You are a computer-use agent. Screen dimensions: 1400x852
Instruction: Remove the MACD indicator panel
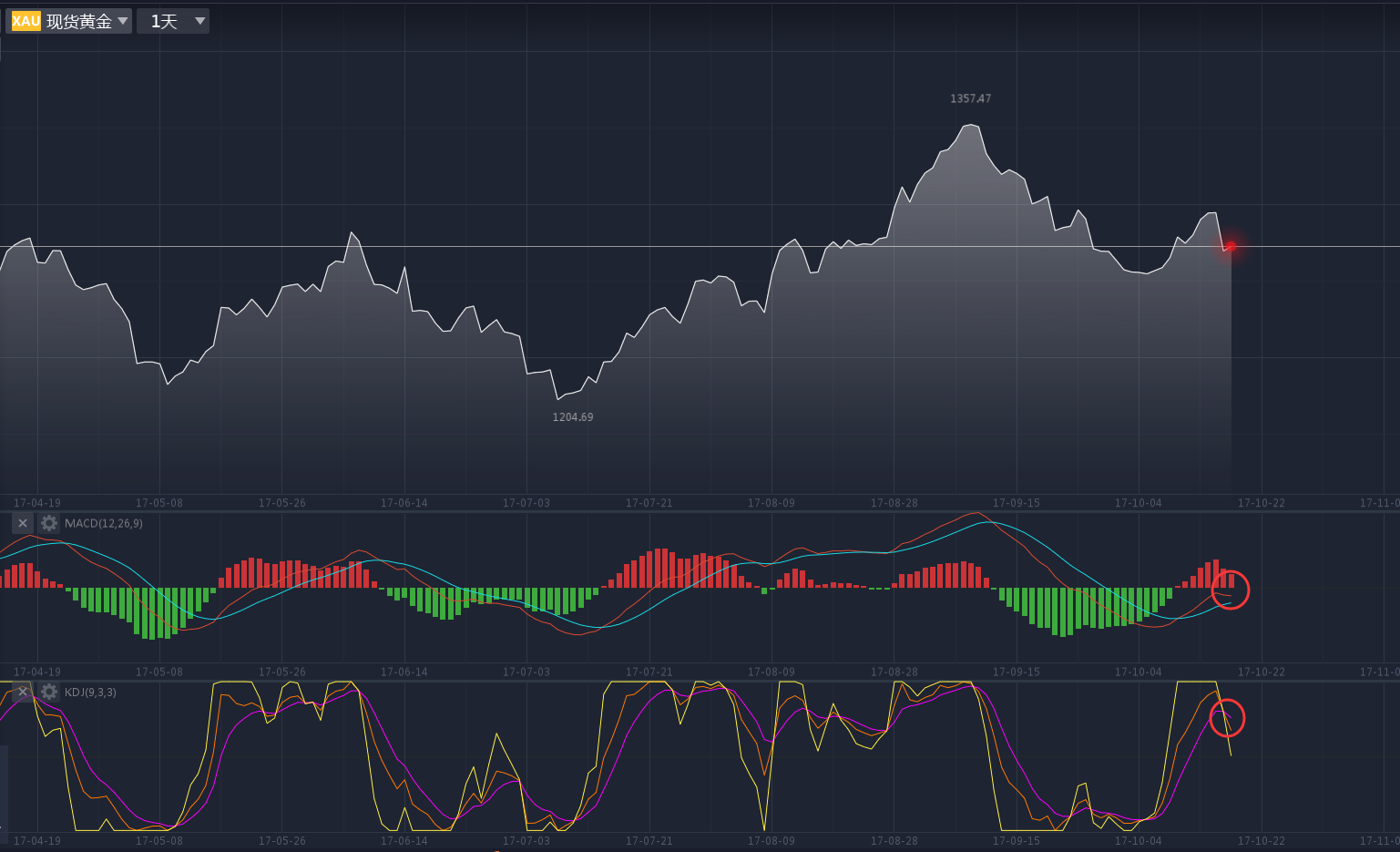click(23, 523)
